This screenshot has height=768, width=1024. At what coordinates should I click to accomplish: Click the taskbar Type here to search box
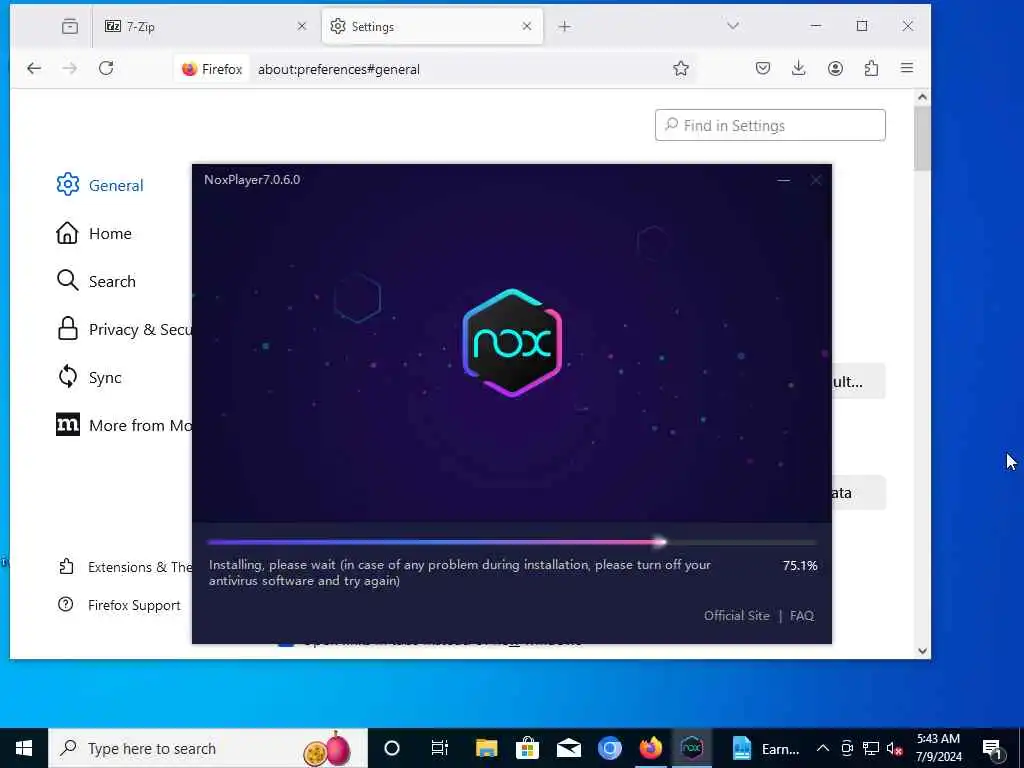click(208, 748)
